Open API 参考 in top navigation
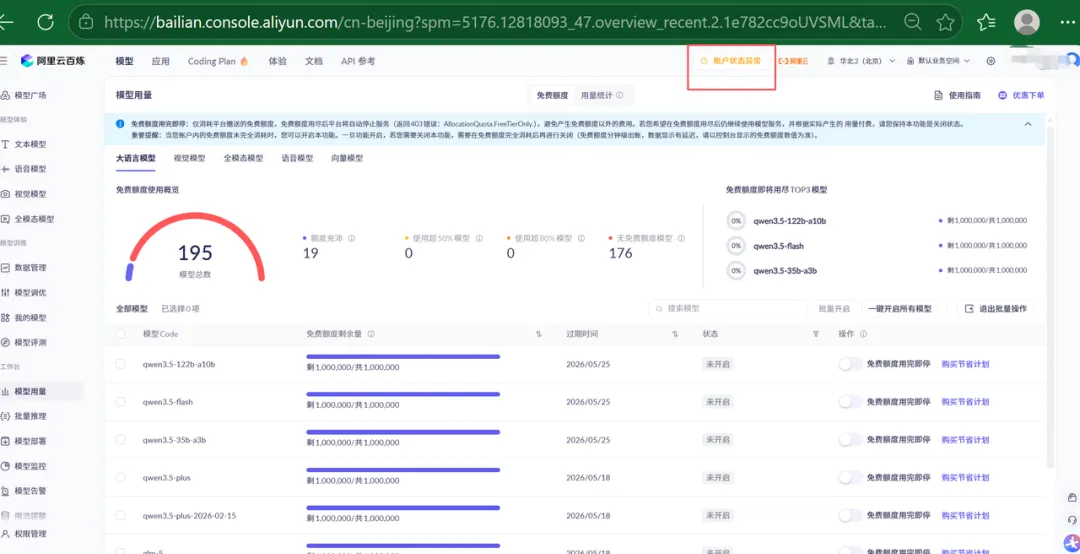The image size is (1080, 554). (x=358, y=61)
